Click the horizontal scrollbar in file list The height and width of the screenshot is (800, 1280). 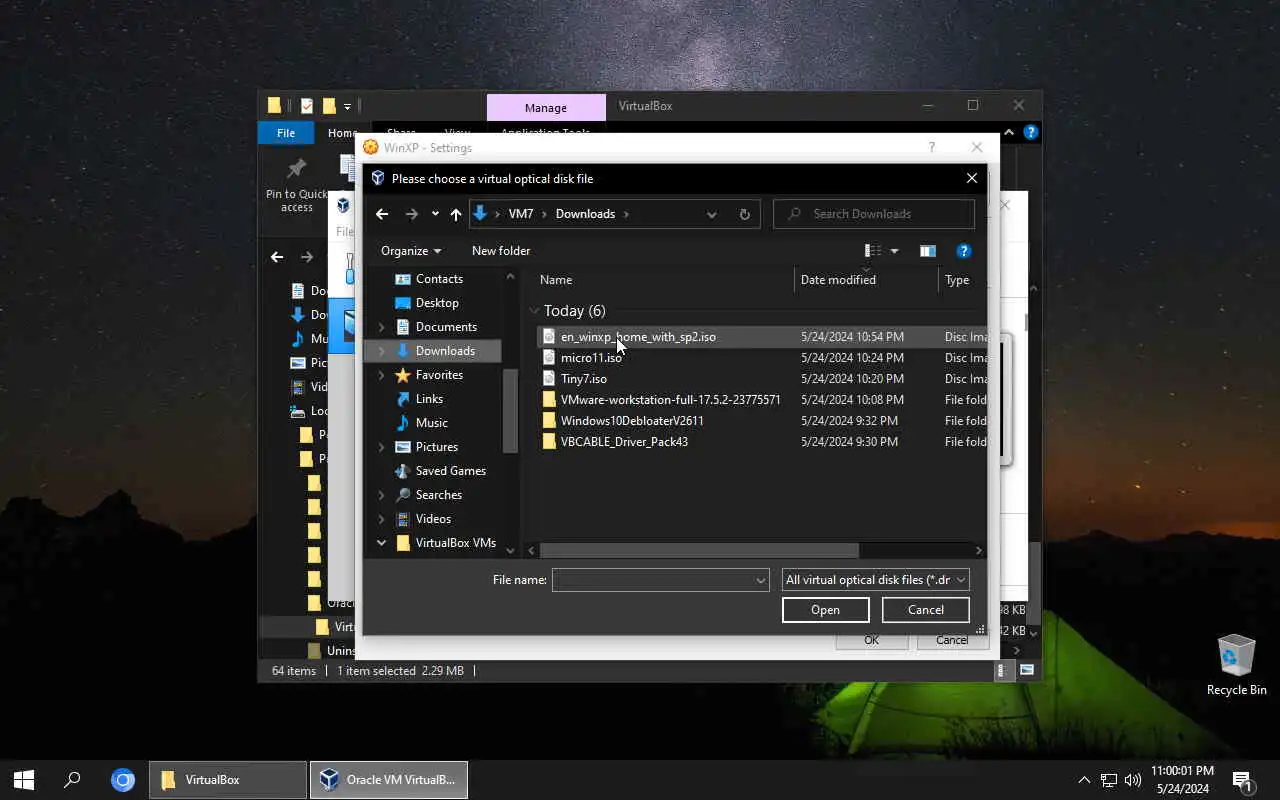699,551
